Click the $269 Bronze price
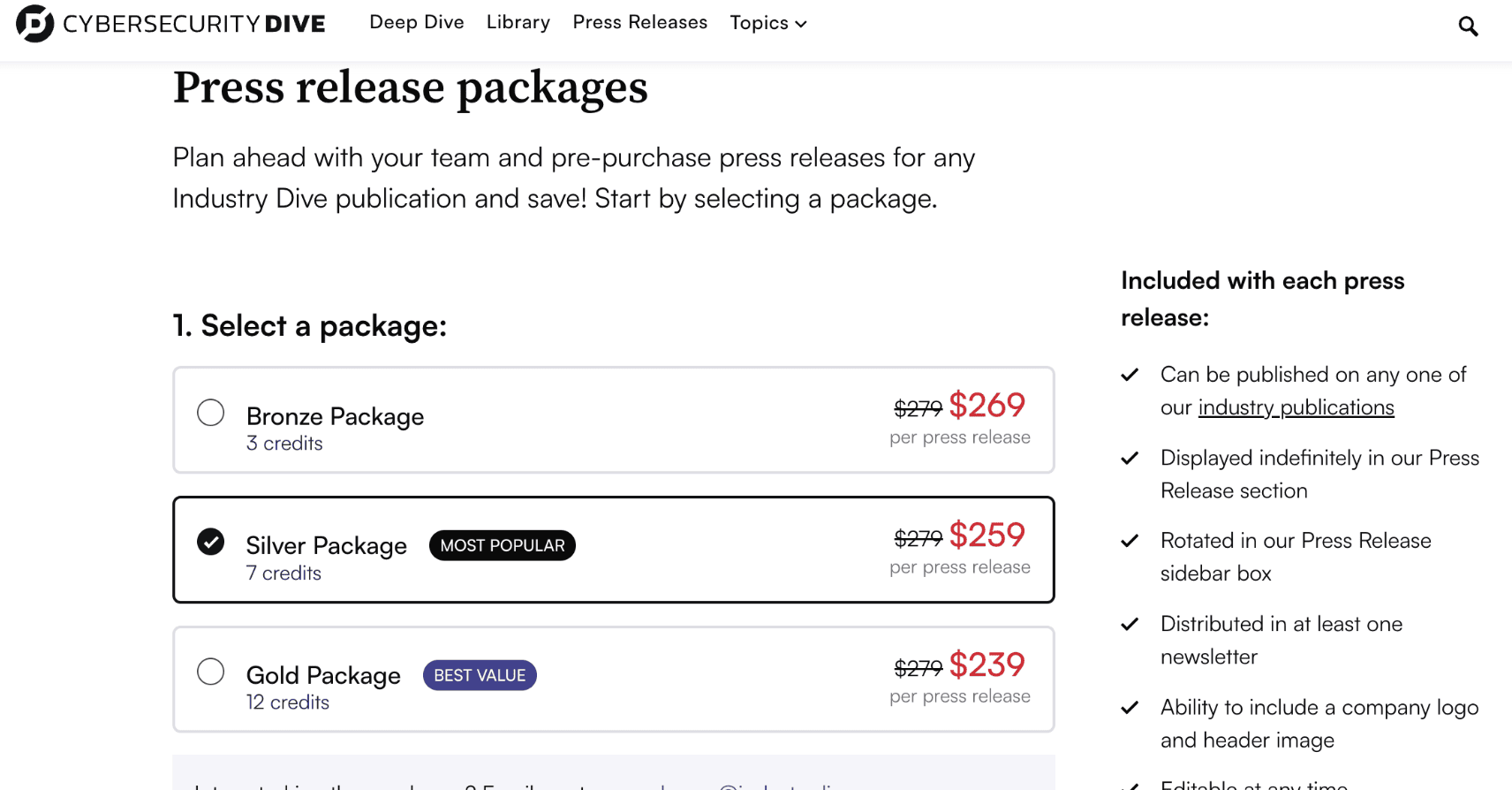The height and width of the screenshot is (790, 1512). tap(987, 406)
